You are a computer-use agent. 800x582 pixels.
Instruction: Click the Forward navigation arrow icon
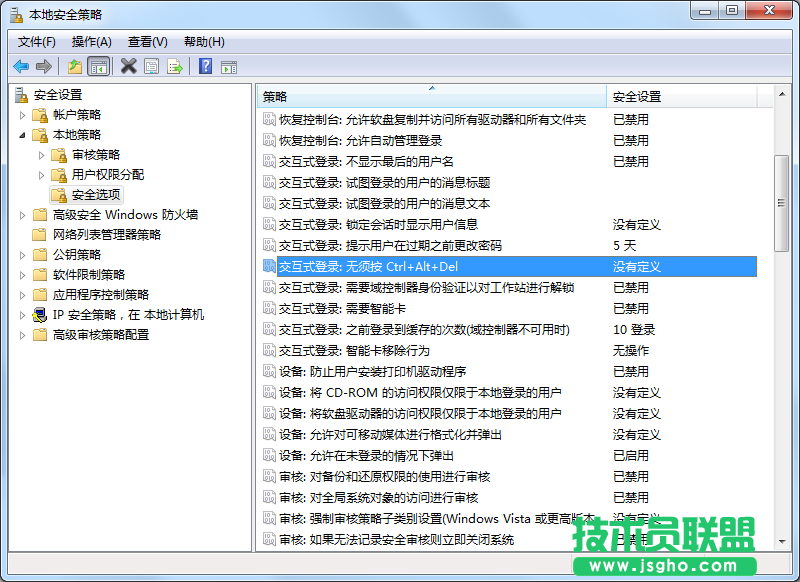click(45, 66)
